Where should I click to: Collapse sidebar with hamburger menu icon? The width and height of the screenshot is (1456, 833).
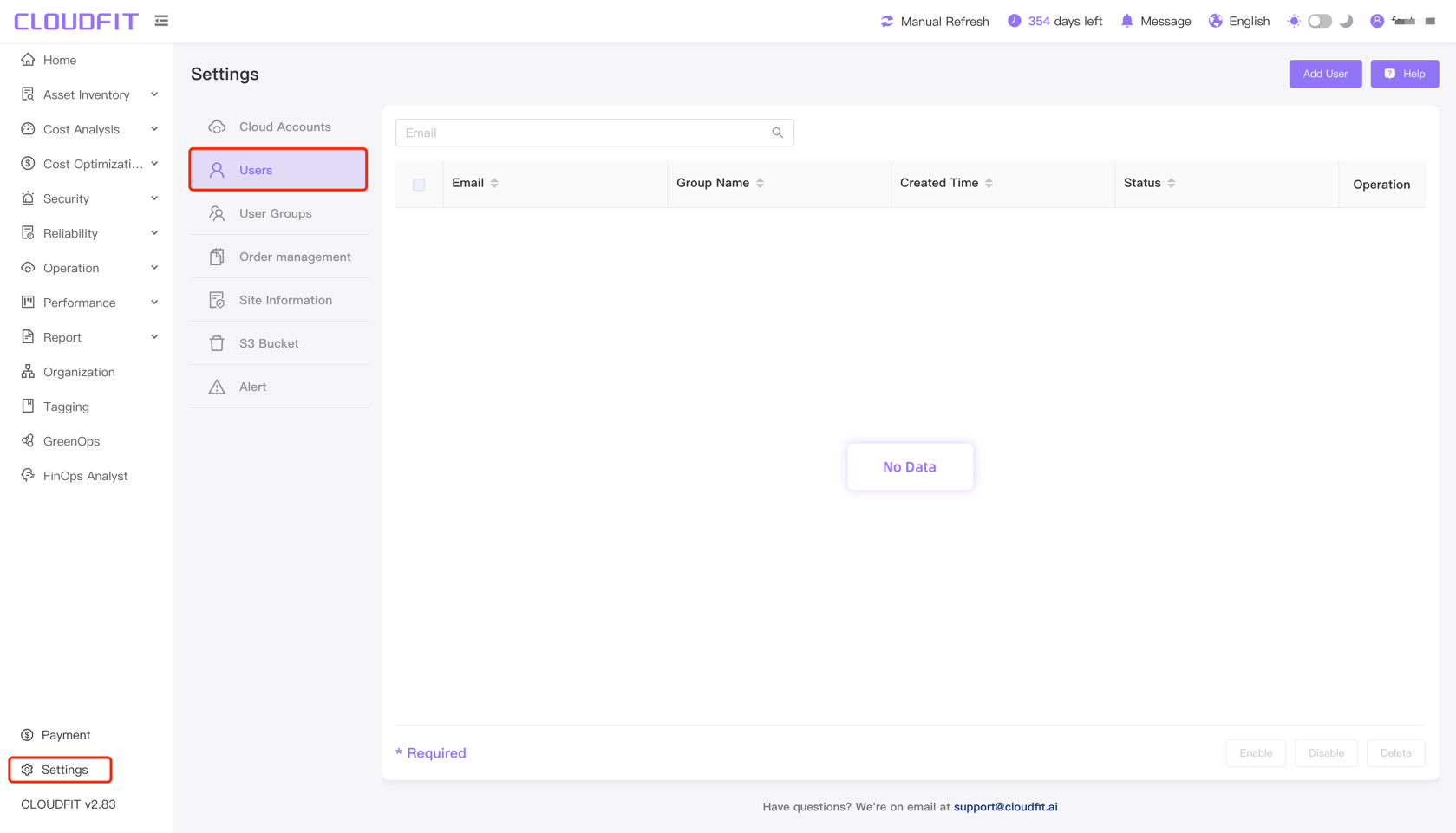click(161, 21)
